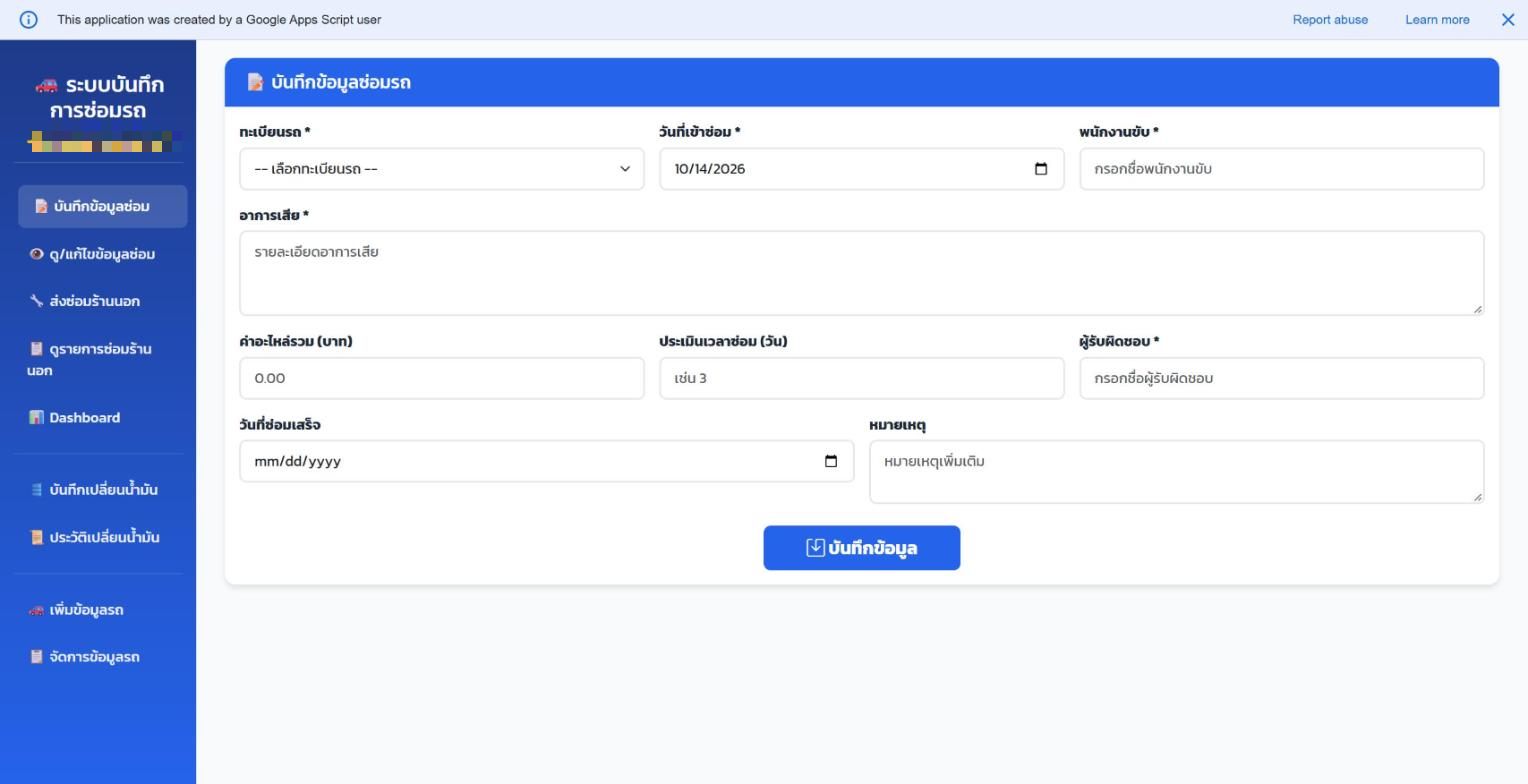
Task: Click the ประเมินเวลาซ่อม (วัน) field
Action: tap(861, 378)
